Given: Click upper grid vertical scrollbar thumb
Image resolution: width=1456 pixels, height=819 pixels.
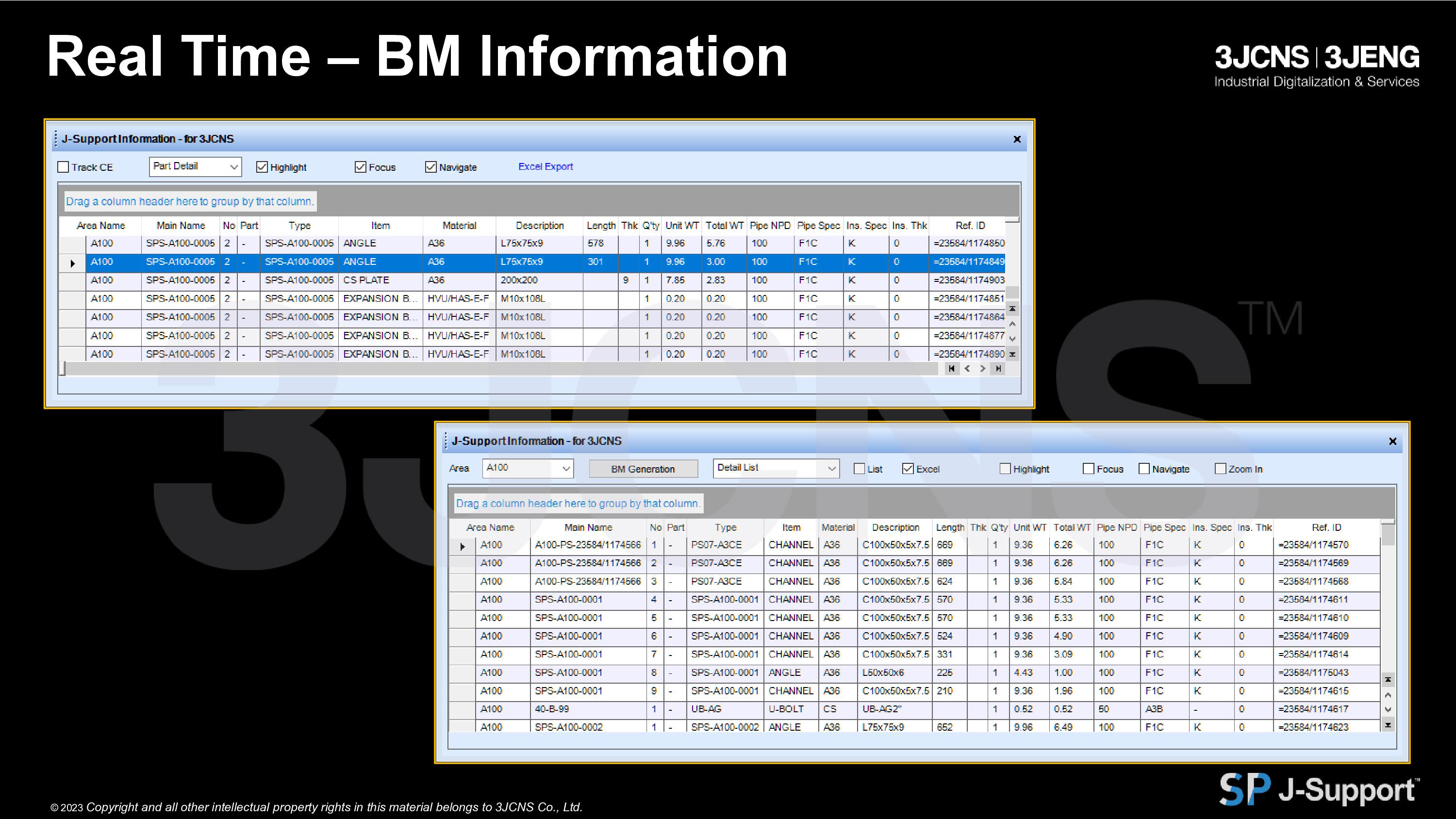Looking at the screenshot, I should (1012, 292).
